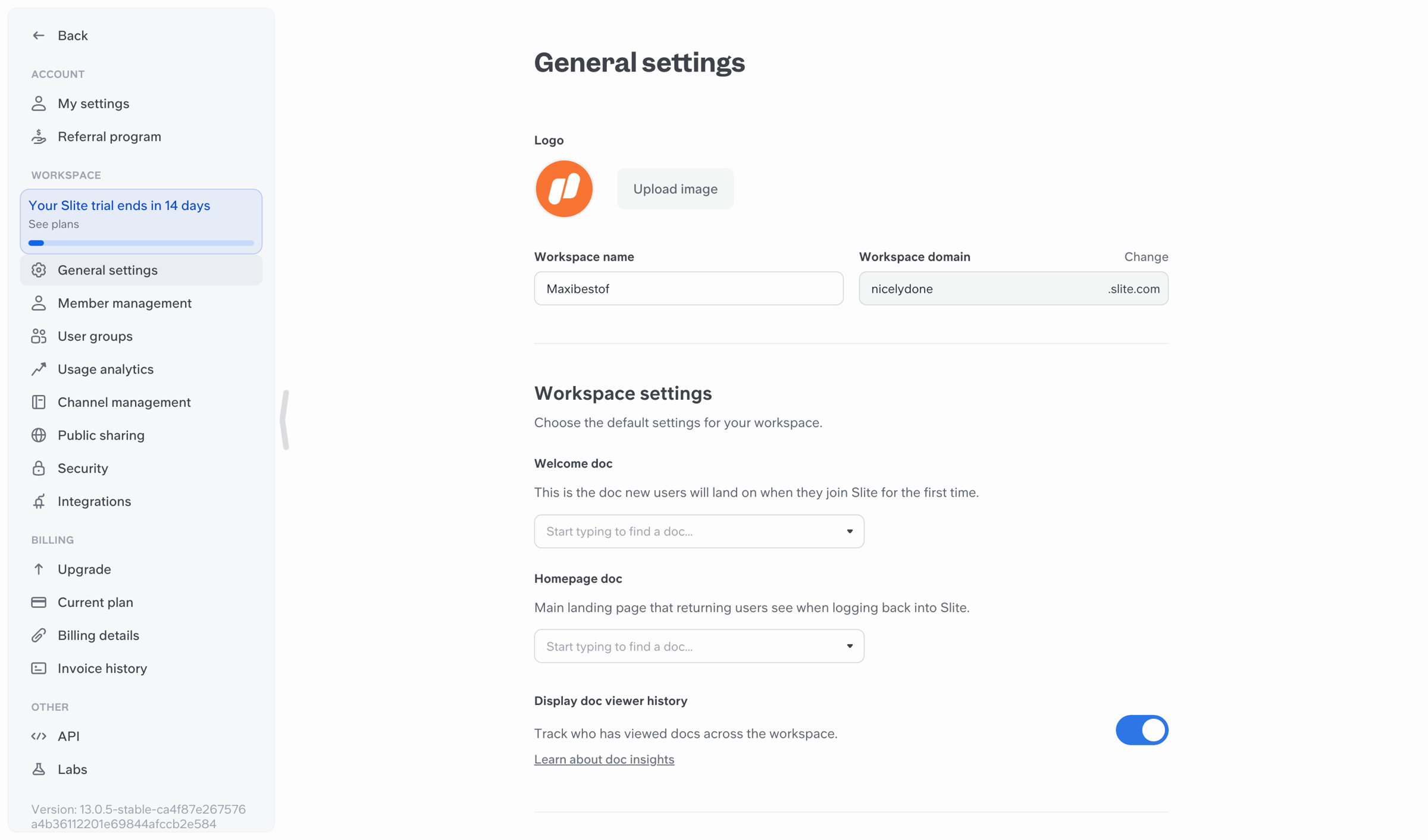Click the User groups icon
The width and height of the screenshot is (1428, 840).
[39, 336]
